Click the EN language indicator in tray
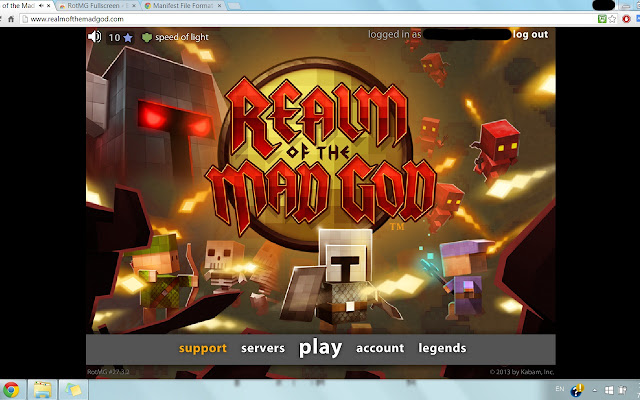 [560, 389]
